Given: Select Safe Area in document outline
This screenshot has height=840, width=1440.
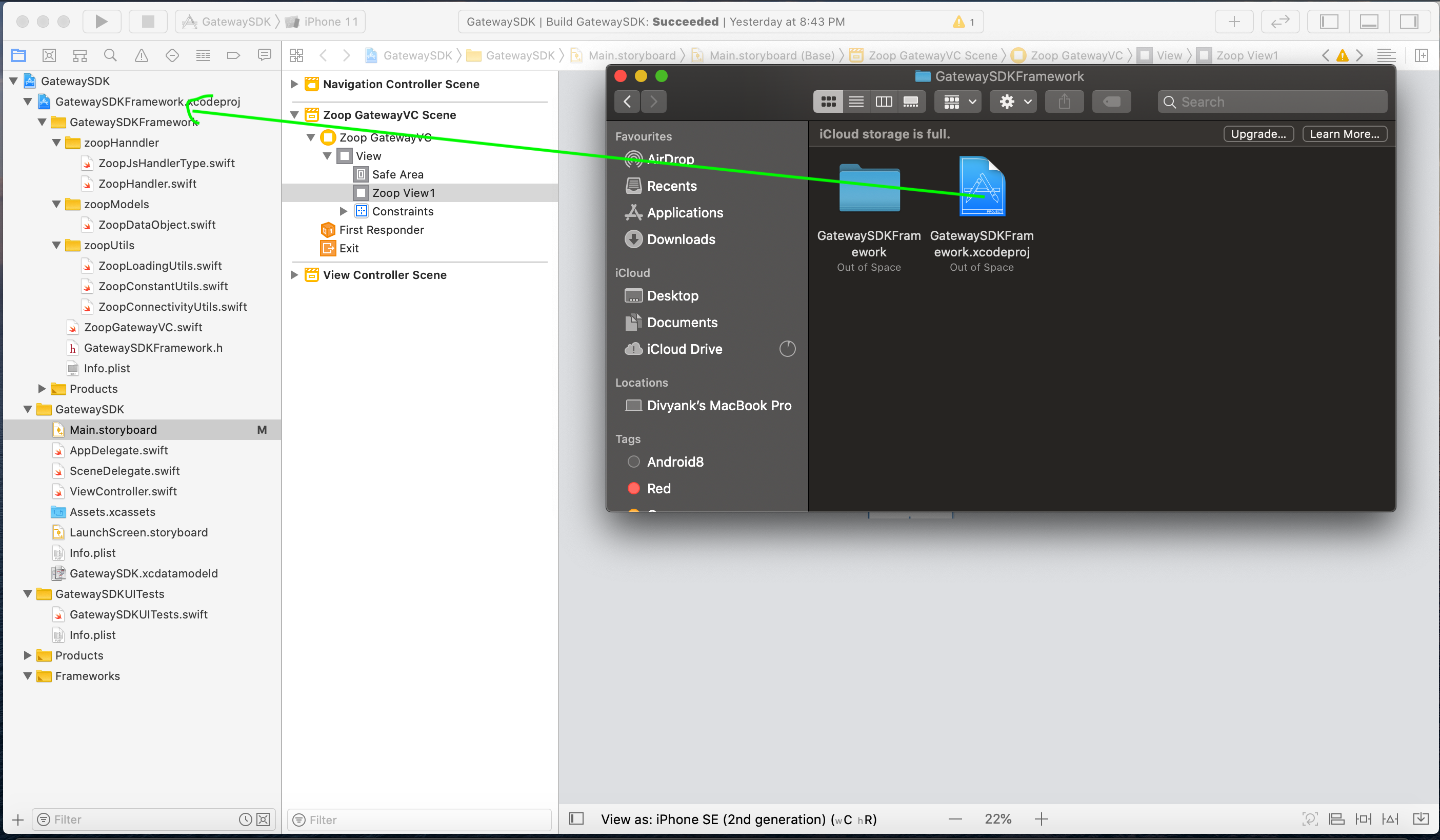Looking at the screenshot, I should click(x=398, y=174).
